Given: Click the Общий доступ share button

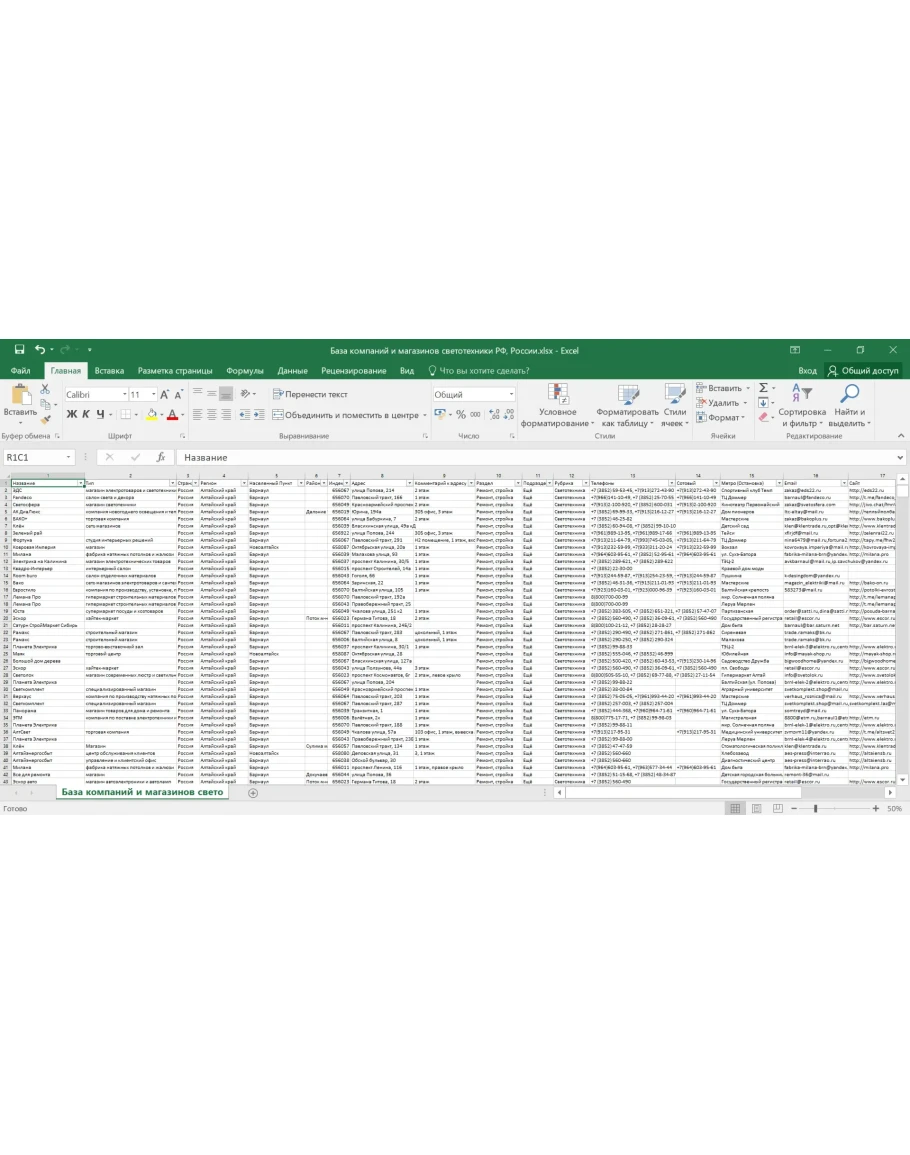Looking at the screenshot, I should 863,371.
